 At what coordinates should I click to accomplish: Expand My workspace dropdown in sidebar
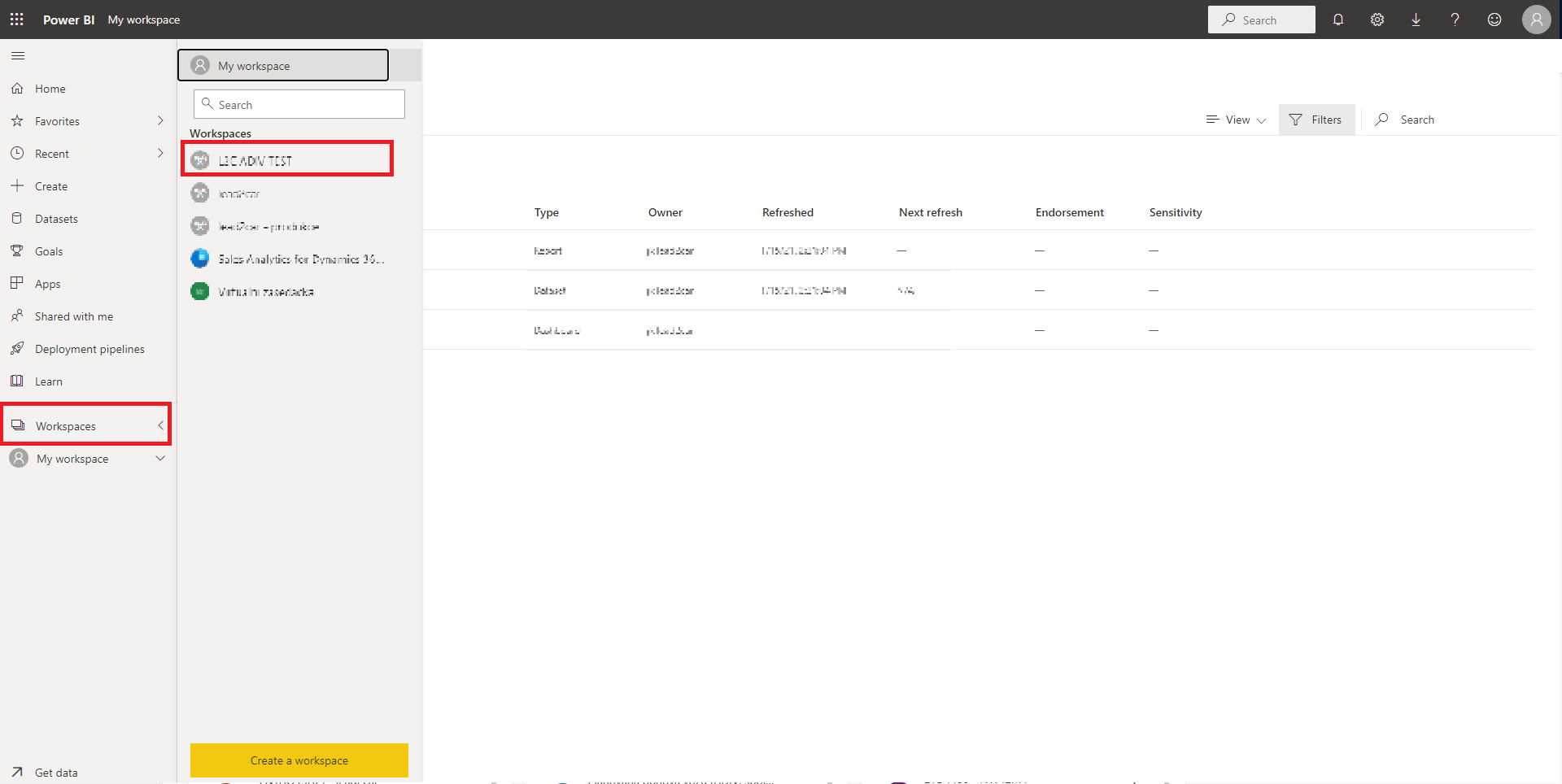click(160, 459)
